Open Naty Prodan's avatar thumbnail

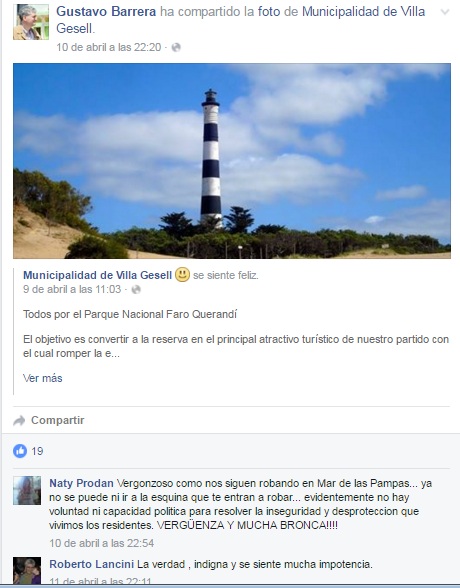pyautogui.click(x=27, y=490)
